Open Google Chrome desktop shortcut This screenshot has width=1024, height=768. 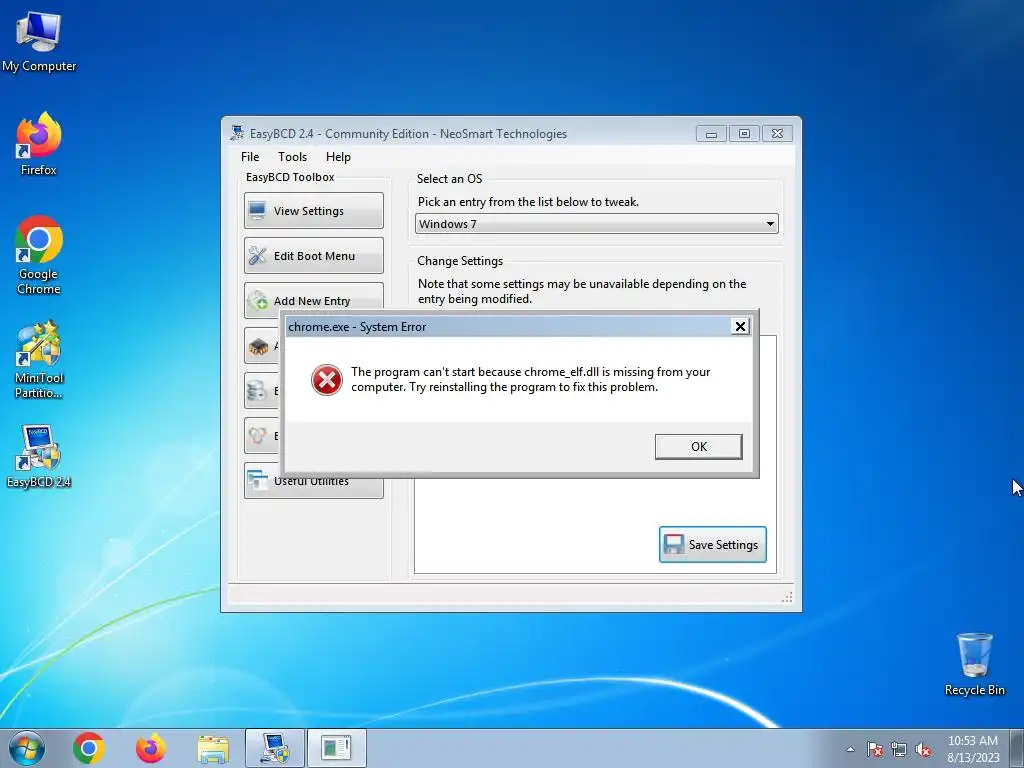pyautogui.click(x=39, y=255)
